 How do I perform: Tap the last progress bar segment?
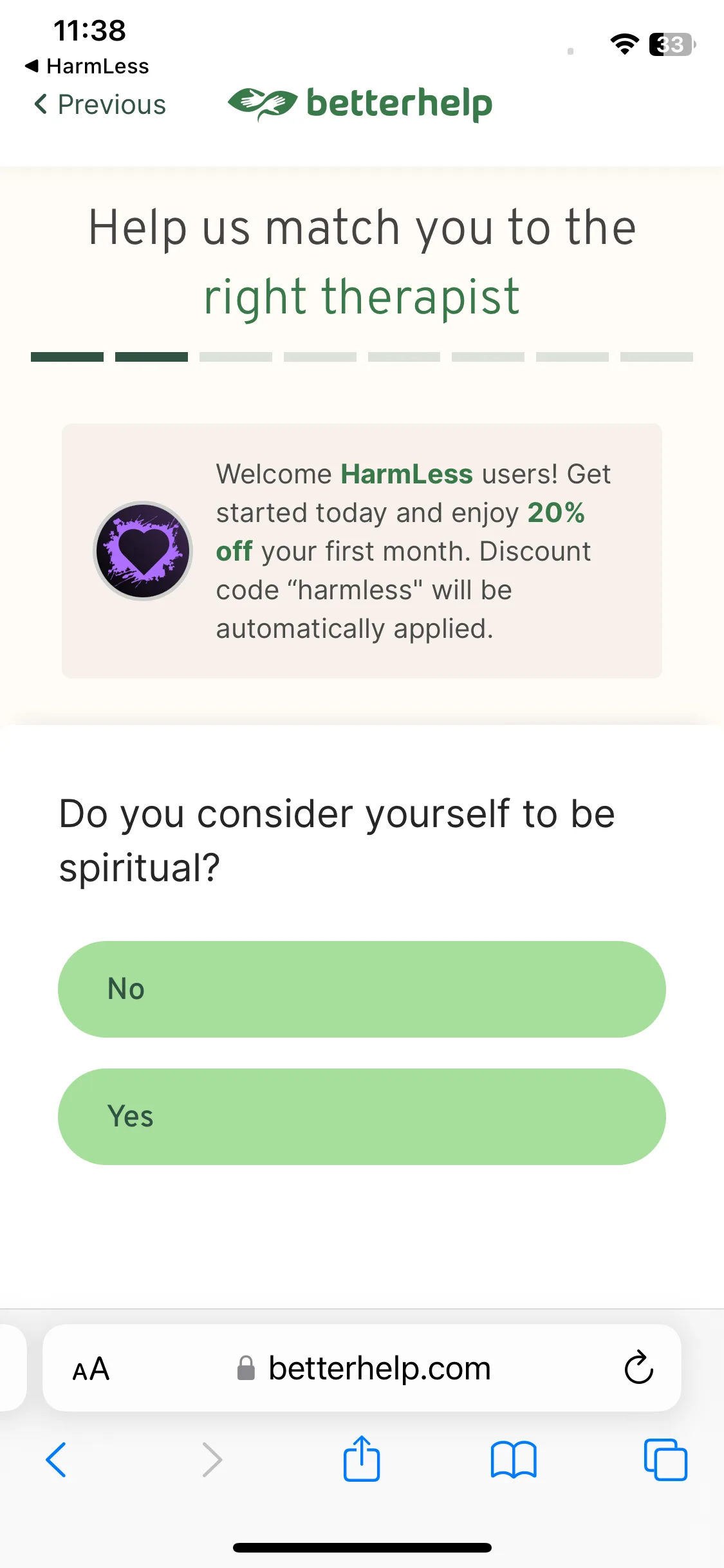[x=656, y=357]
